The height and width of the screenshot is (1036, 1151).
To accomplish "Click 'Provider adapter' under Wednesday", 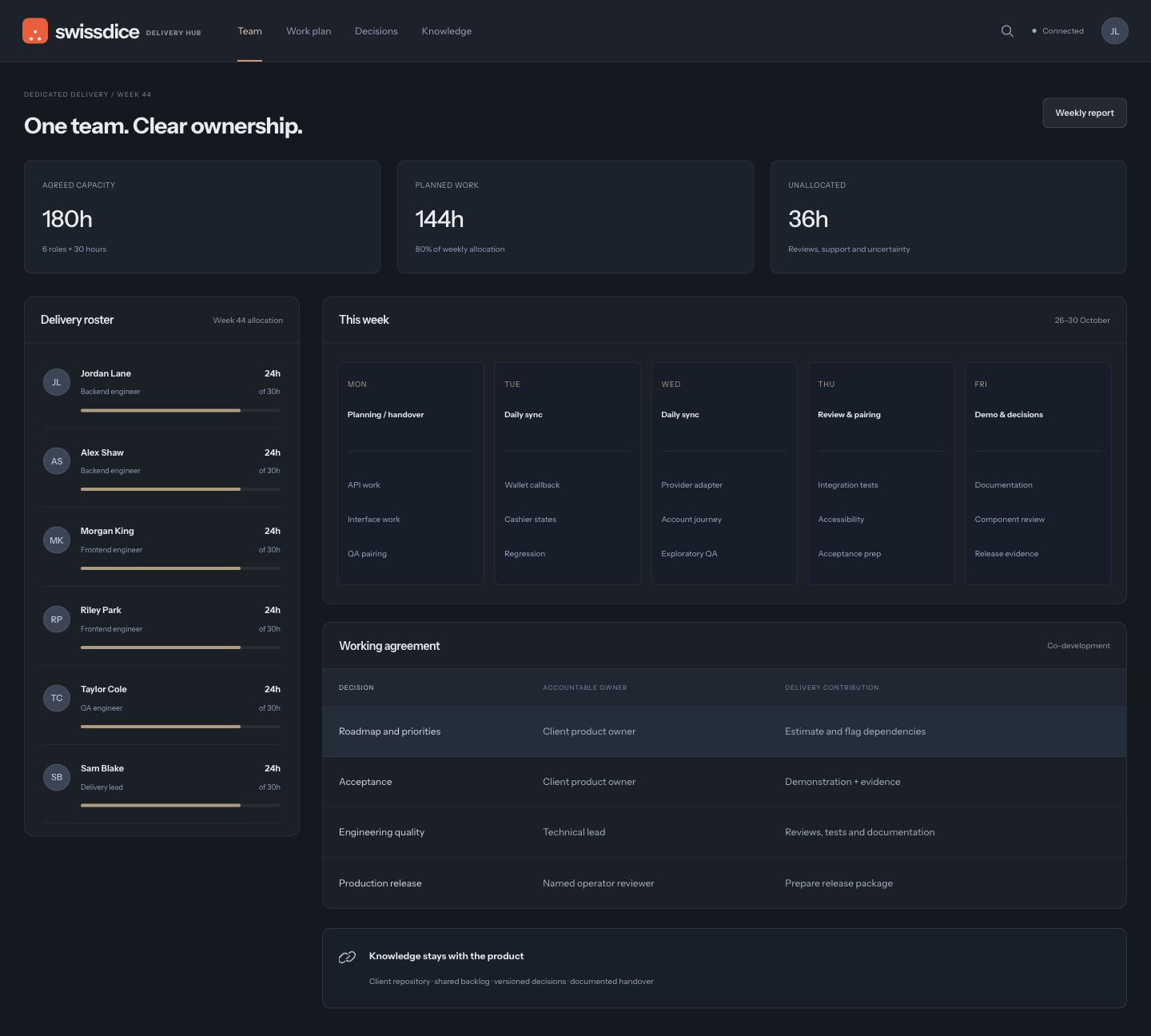I will tap(691, 485).
